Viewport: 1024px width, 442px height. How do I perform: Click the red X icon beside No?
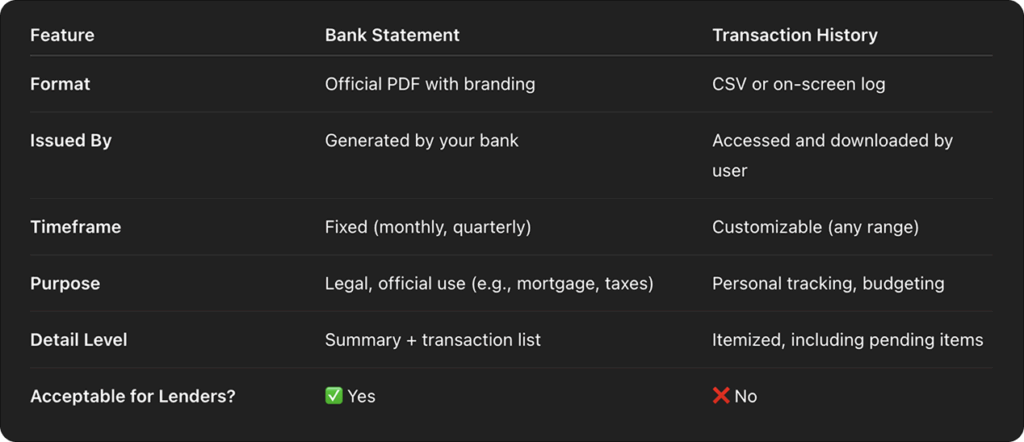click(x=721, y=396)
